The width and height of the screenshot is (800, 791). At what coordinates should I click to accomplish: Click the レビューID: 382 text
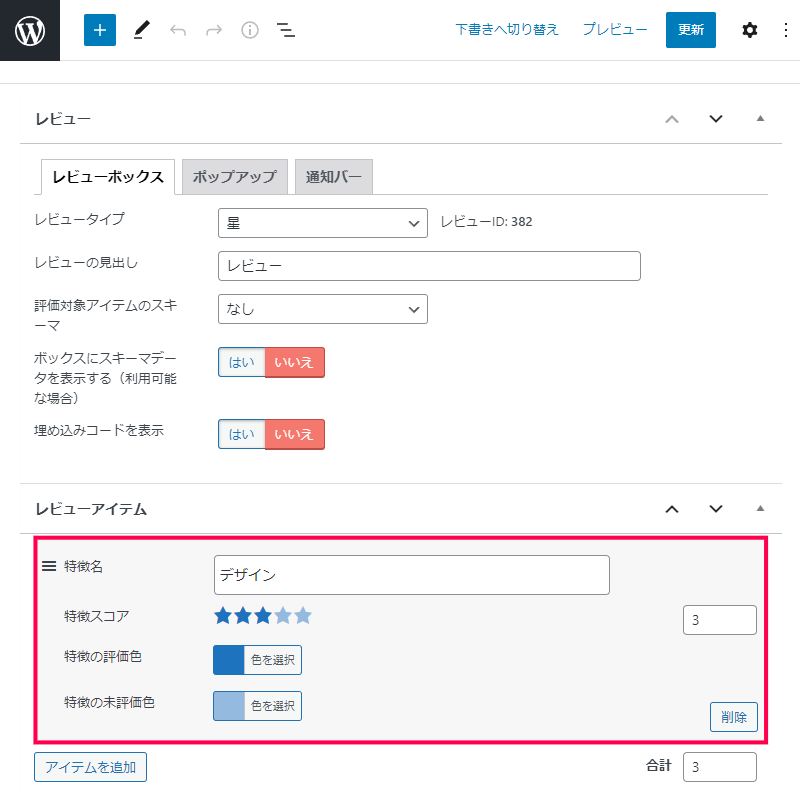486,222
